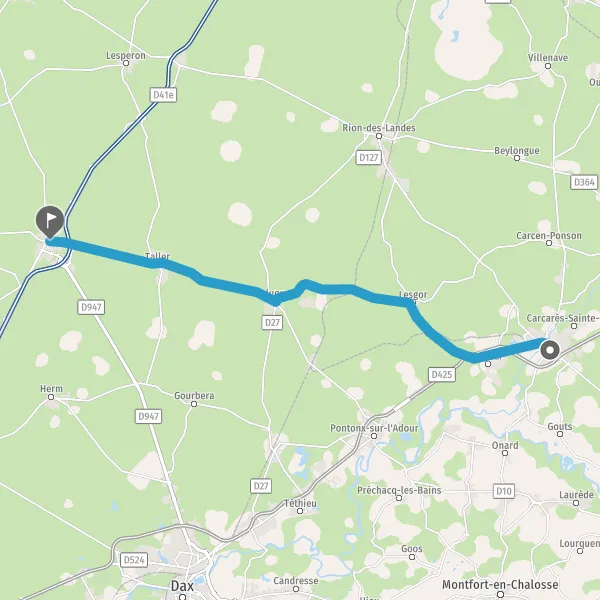Click the route end circle marker
This screenshot has width=600, height=600.
click(550, 350)
